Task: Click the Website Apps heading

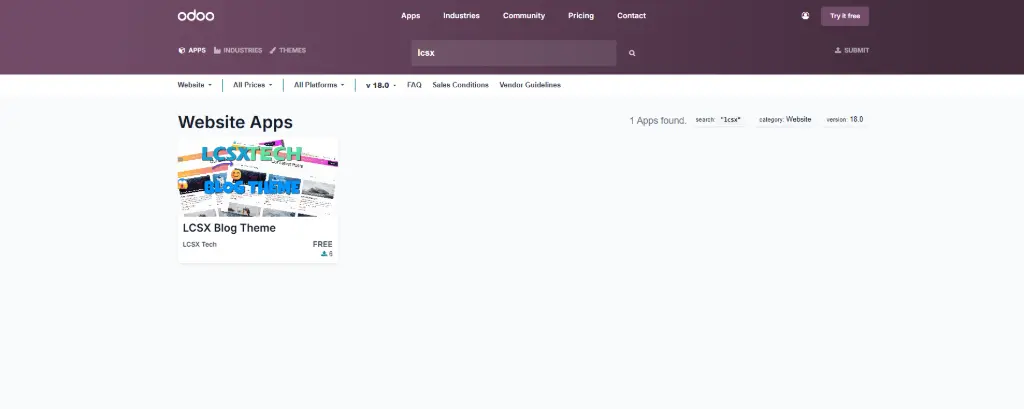Action: [235, 122]
